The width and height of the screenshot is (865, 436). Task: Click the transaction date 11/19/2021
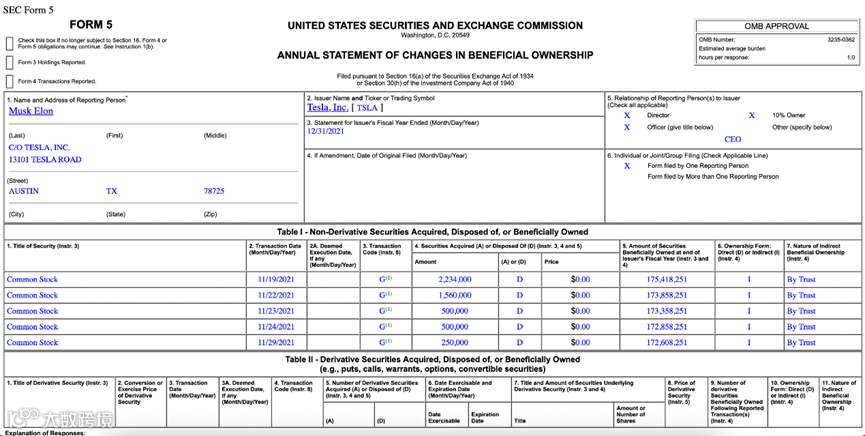pyautogui.click(x=276, y=279)
